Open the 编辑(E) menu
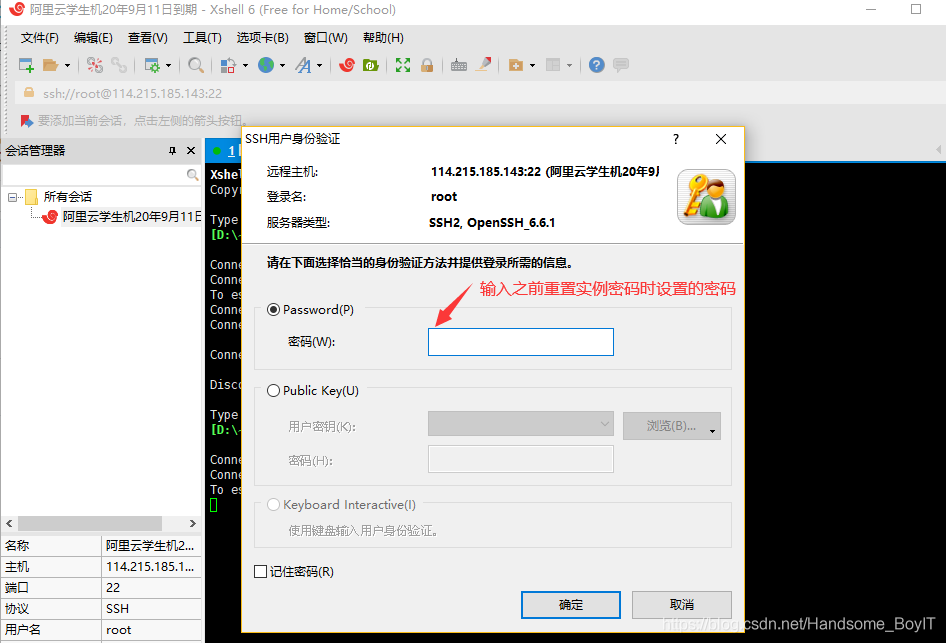This screenshot has height=643, width=946. coord(93,38)
